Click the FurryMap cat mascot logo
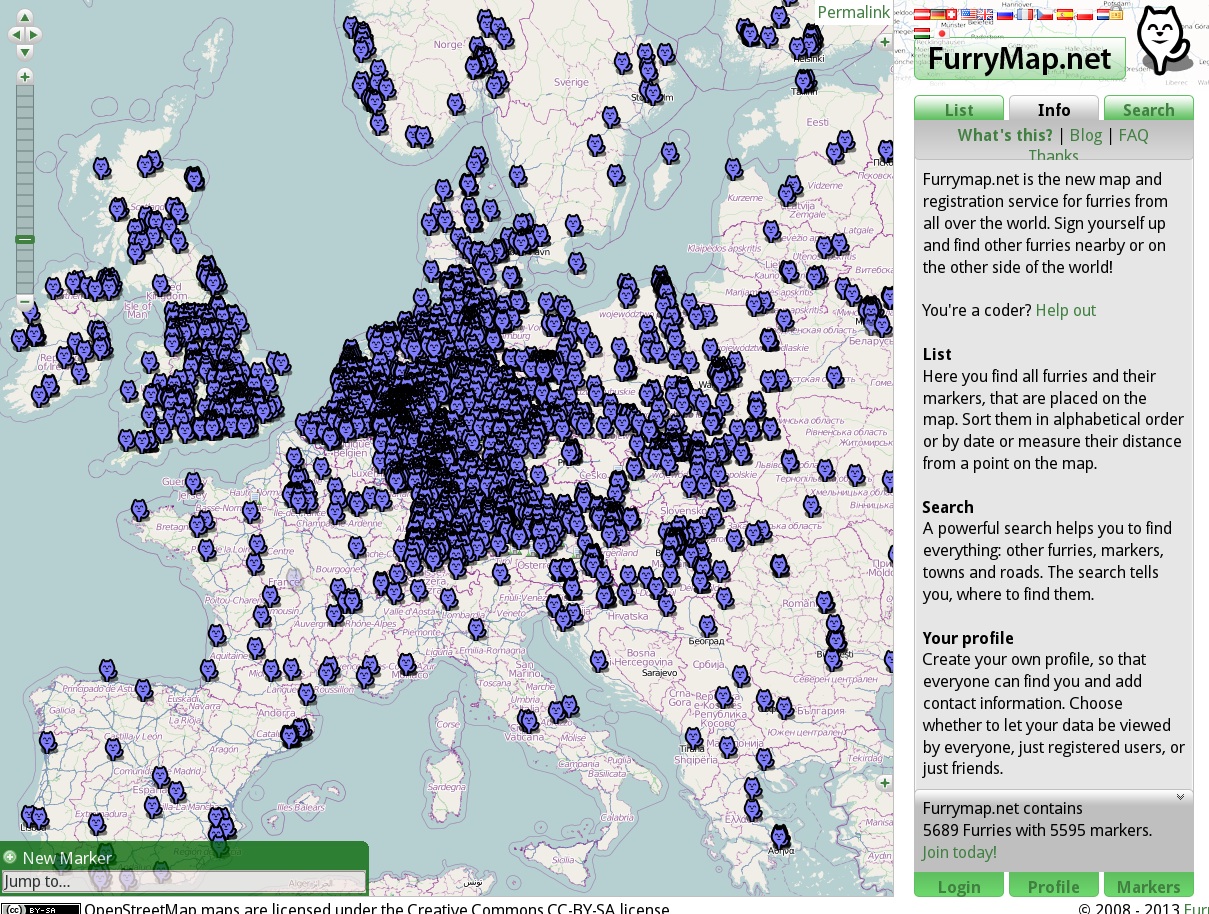Image resolution: width=1209 pixels, height=914 pixels. 1162,40
